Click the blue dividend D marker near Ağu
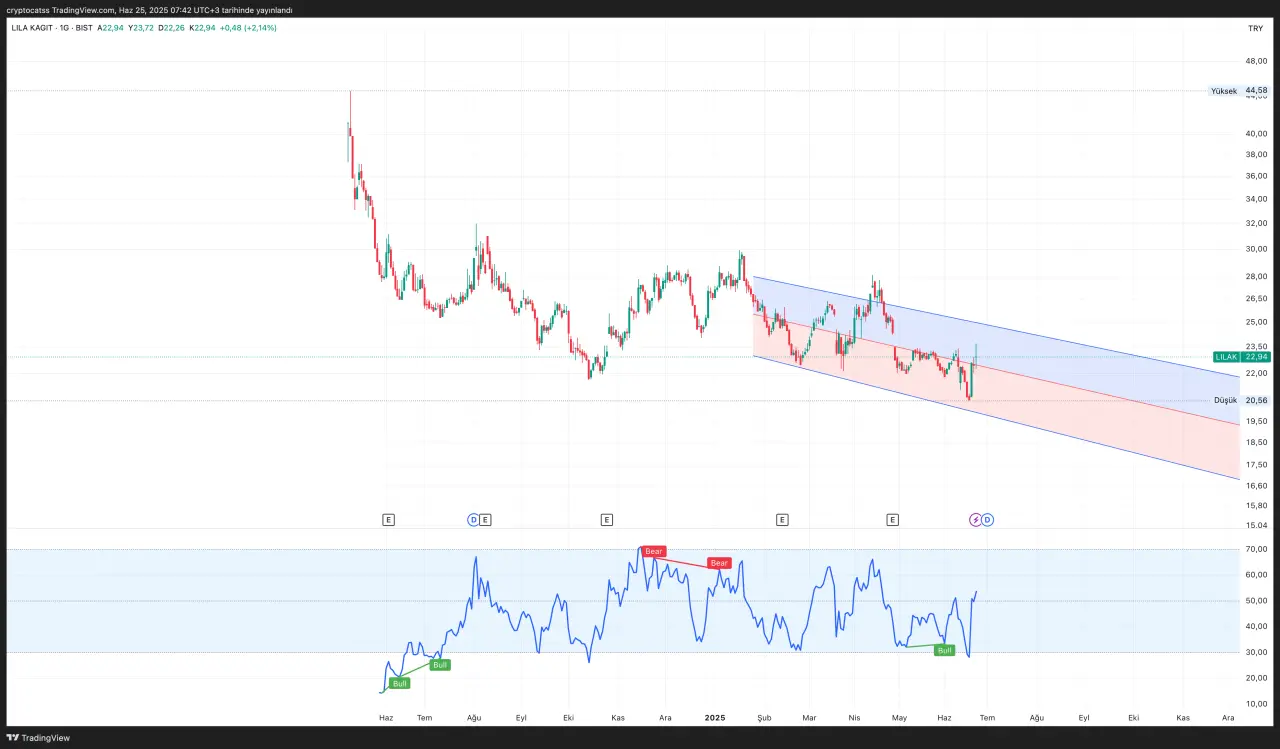 474,519
